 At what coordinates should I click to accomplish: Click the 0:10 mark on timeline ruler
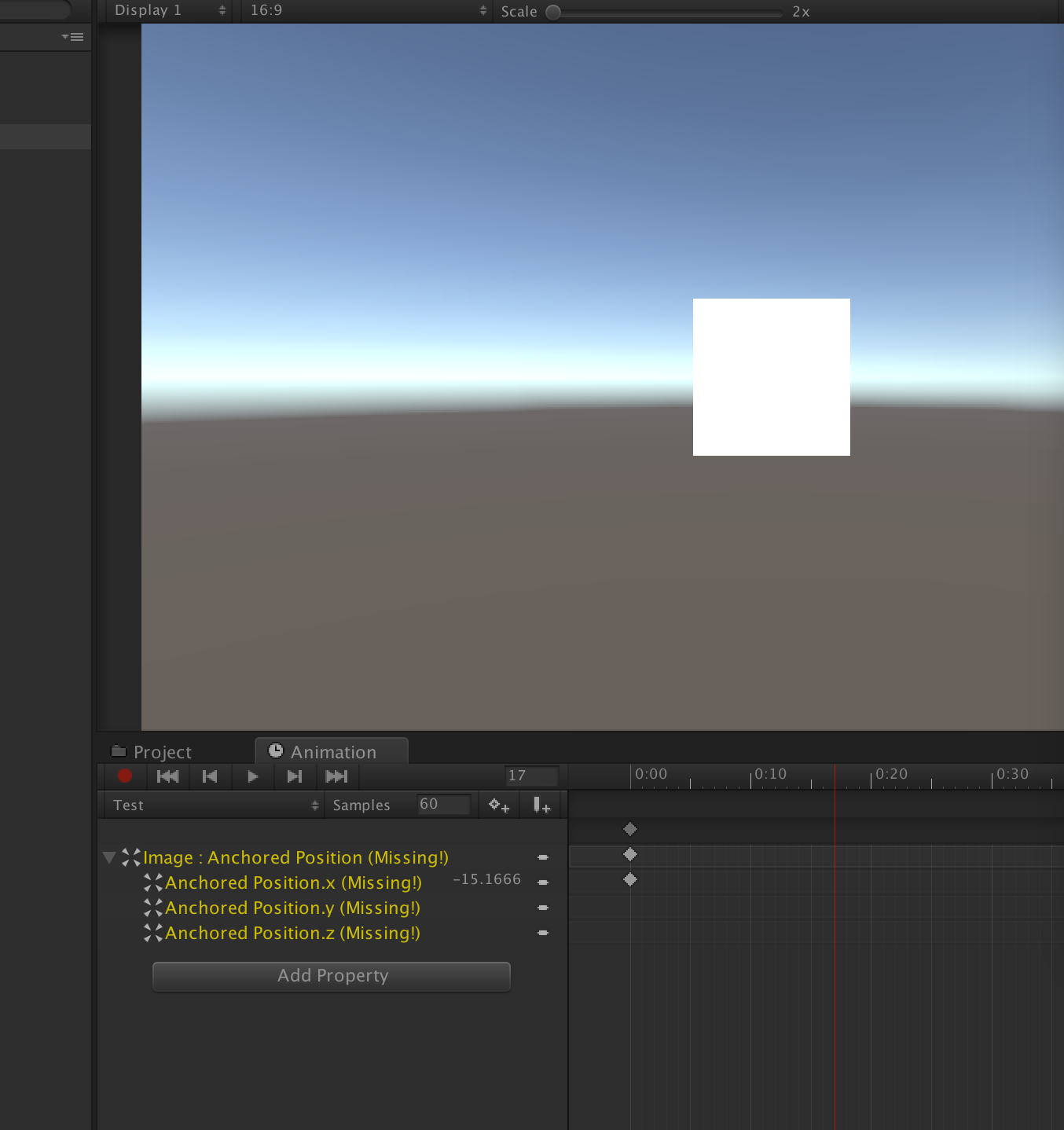[770, 774]
